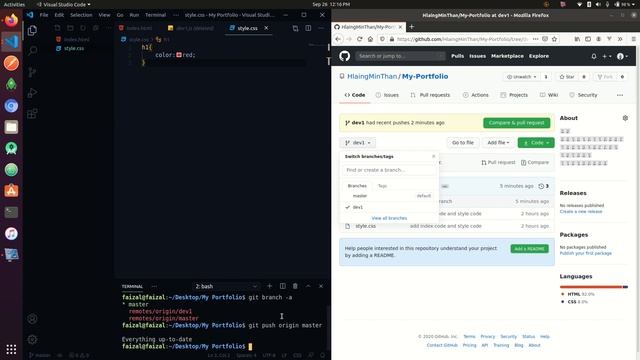Screen dimensions: 640x360
Task: Open the File menu in VS Code
Action: coord(44,15)
